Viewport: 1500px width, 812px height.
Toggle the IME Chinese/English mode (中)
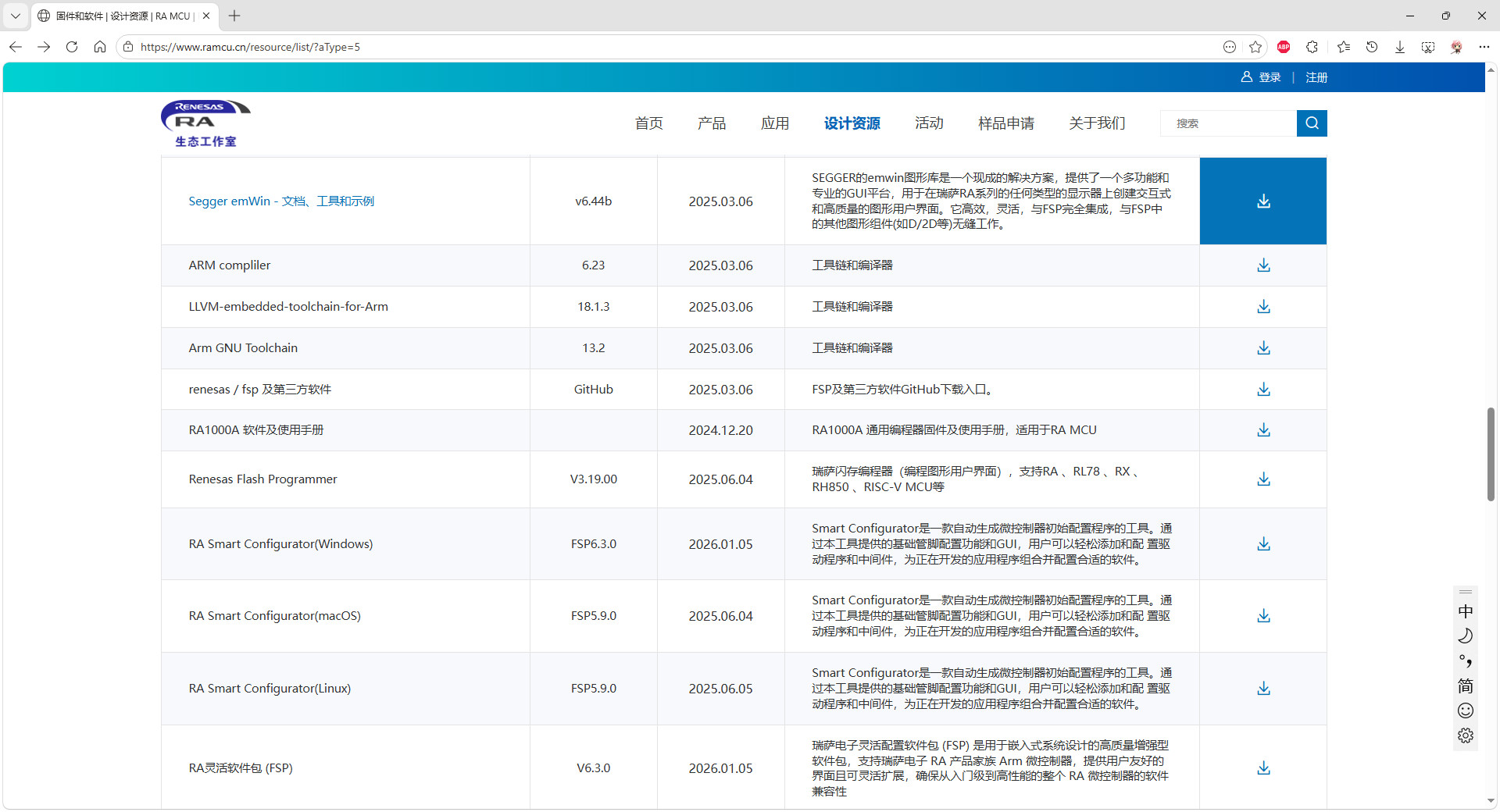[x=1466, y=611]
